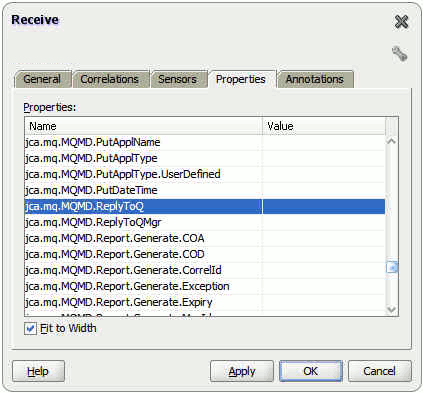
Task: Click the scrollbar up arrow
Action: 391,142
